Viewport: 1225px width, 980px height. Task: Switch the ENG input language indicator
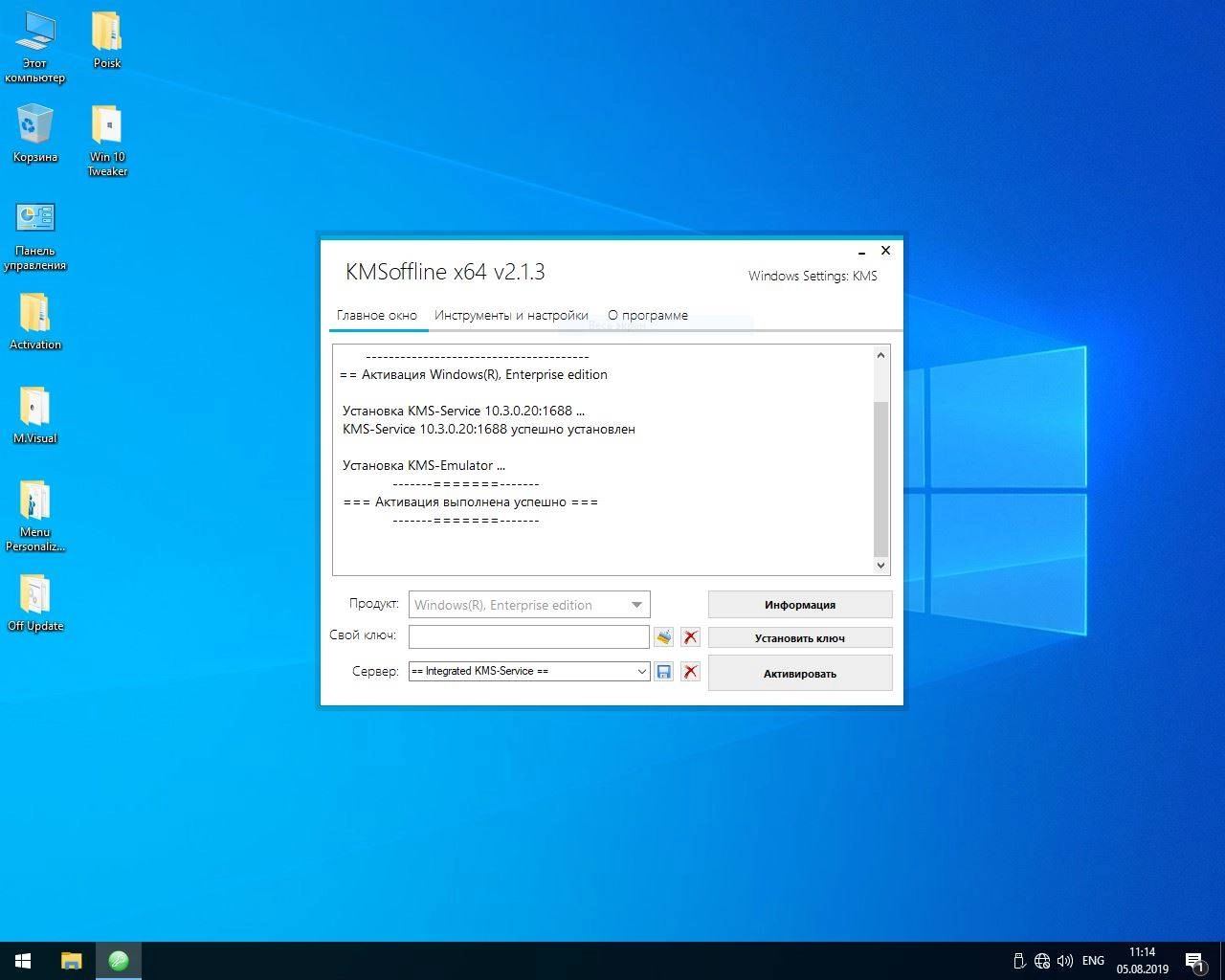pyautogui.click(x=1093, y=961)
